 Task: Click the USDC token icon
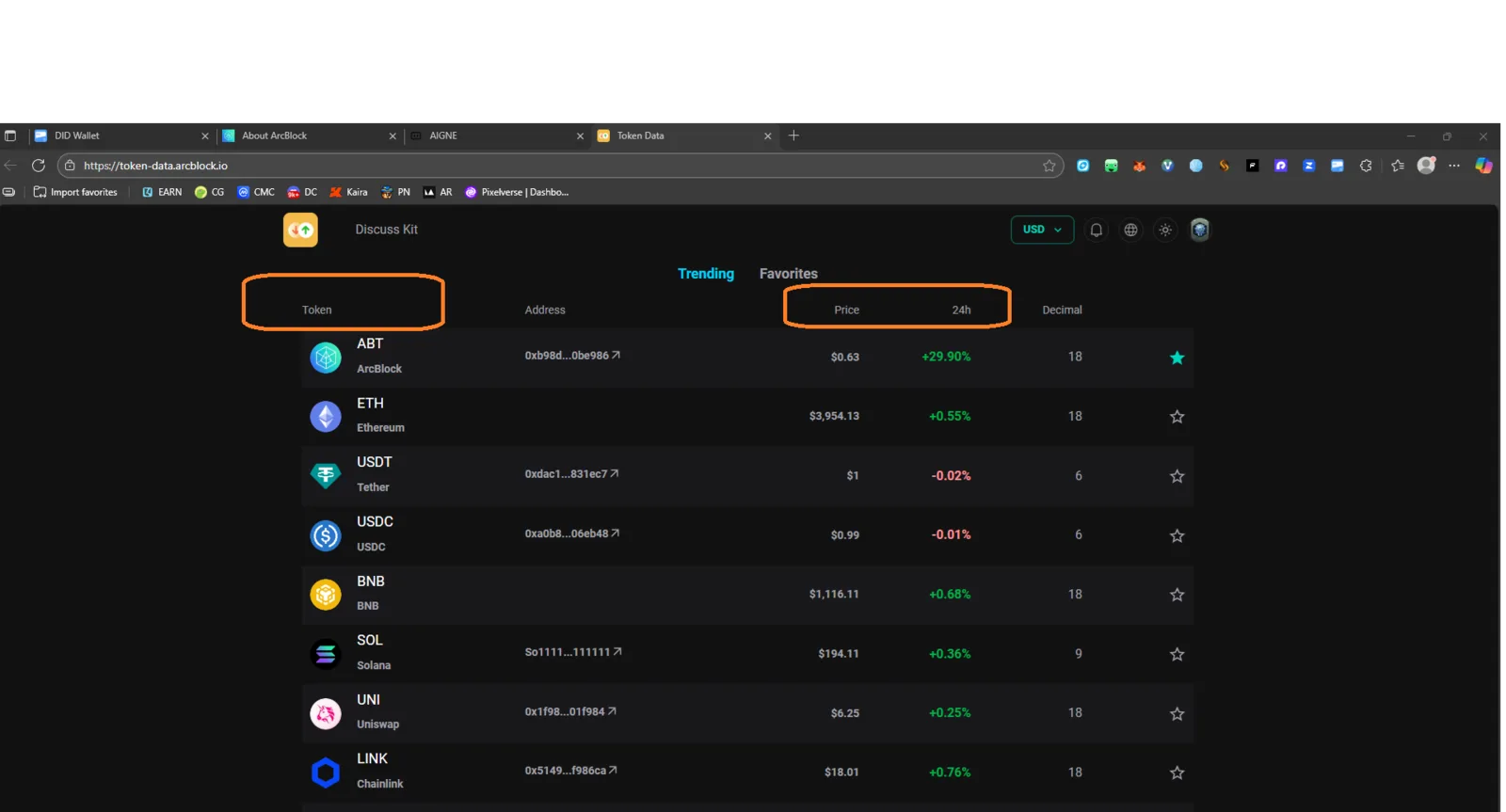326,535
